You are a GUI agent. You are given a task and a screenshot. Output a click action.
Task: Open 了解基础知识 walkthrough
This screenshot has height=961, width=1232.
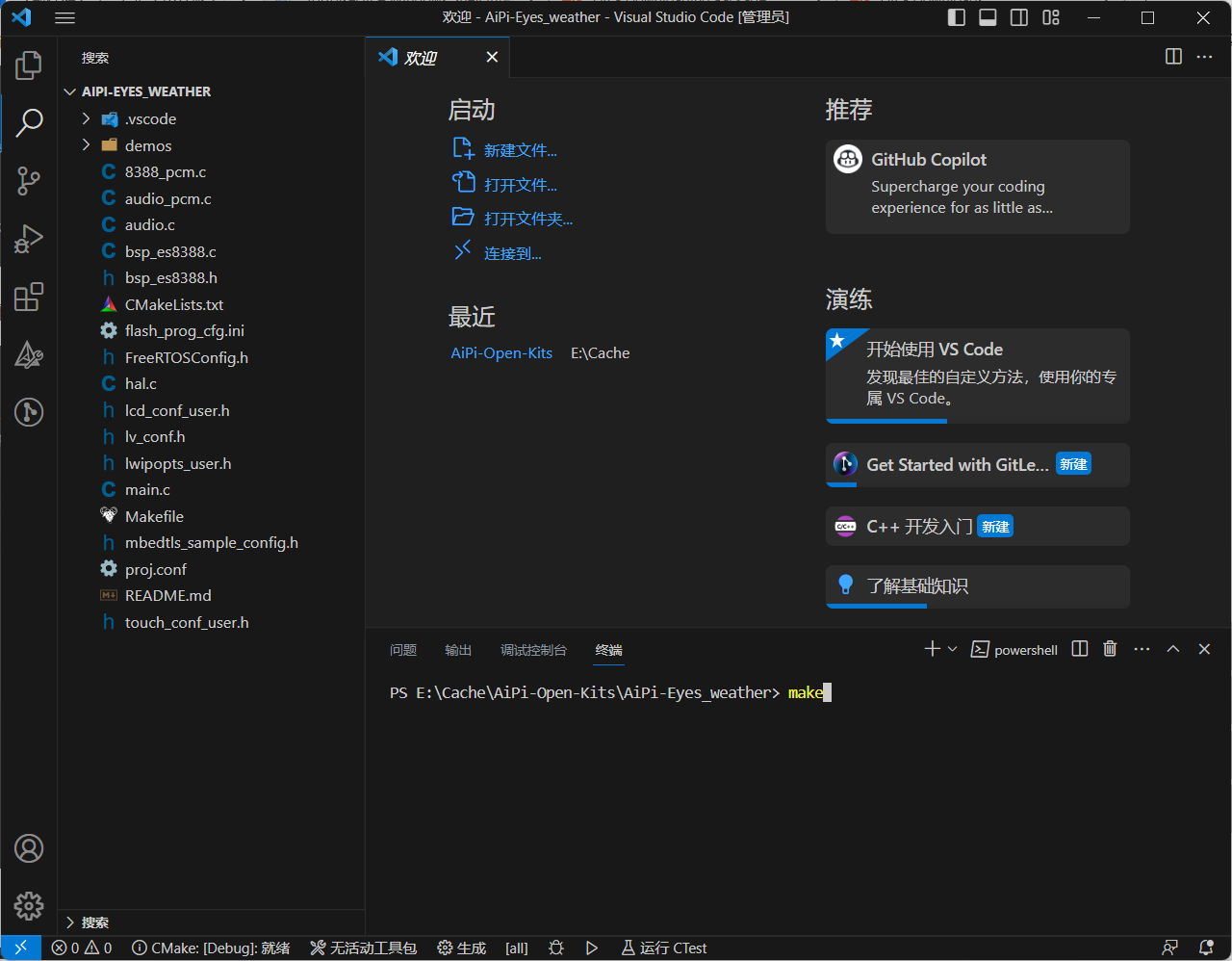(977, 586)
